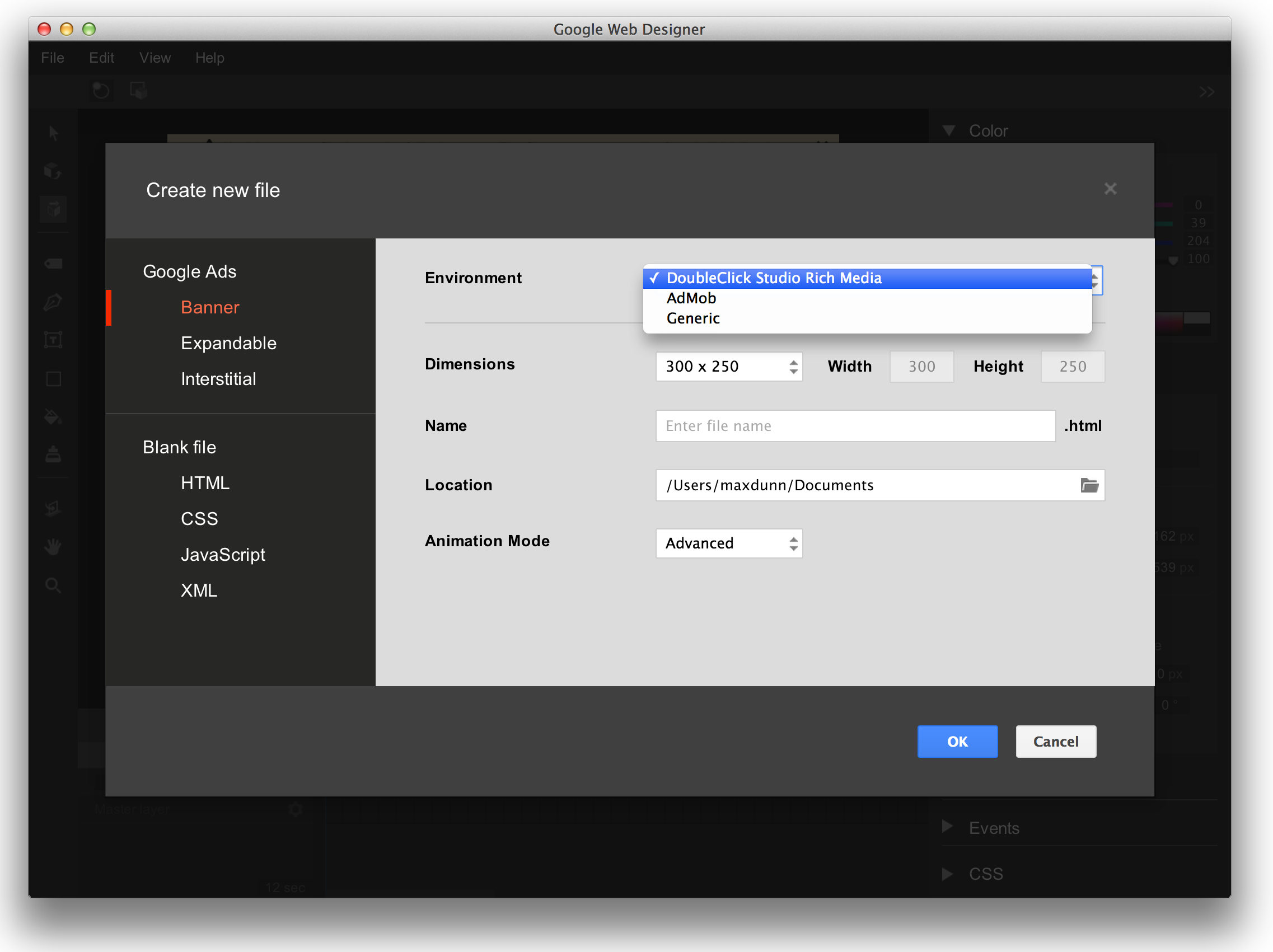The height and width of the screenshot is (952, 1273).
Task: Open the Animation Mode Advanced dropdown
Action: [x=728, y=543]
